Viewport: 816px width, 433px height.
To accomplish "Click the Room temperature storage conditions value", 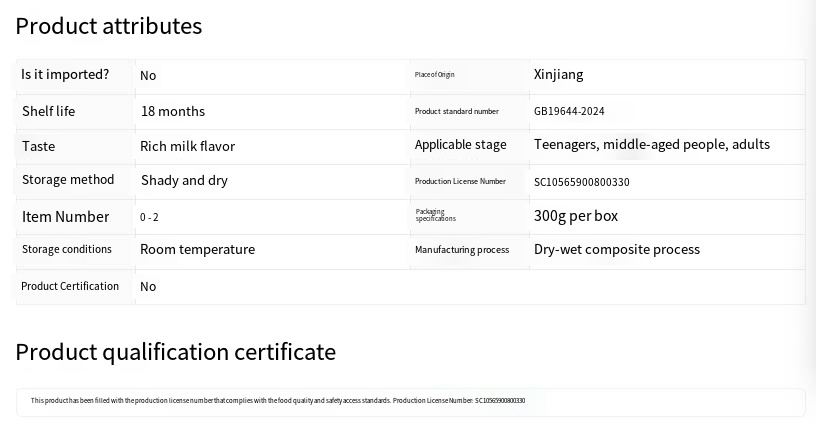I will [197, 250].
